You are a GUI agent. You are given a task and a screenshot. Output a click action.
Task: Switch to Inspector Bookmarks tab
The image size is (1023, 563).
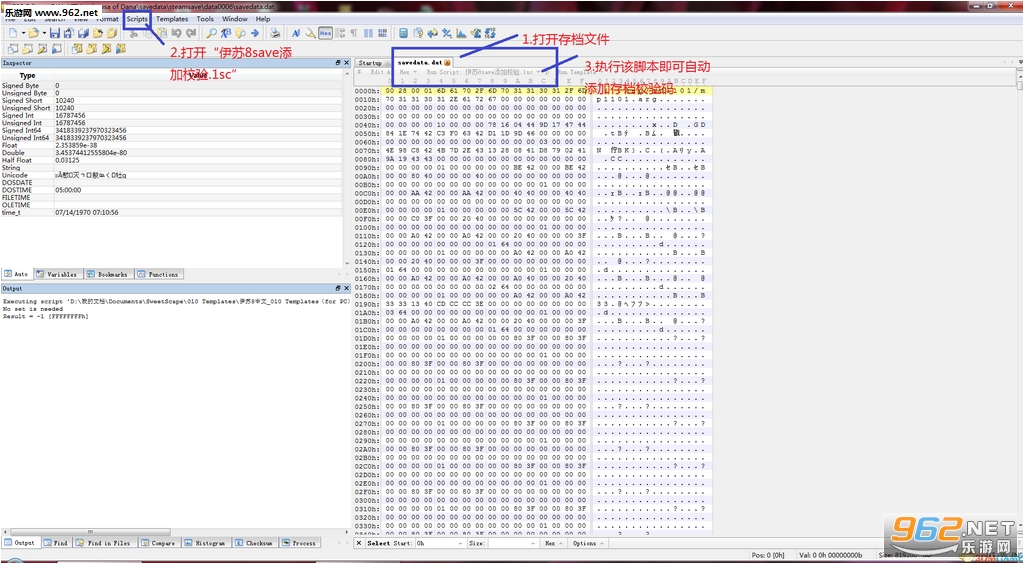pyautogui.click(x=108, y=274)
